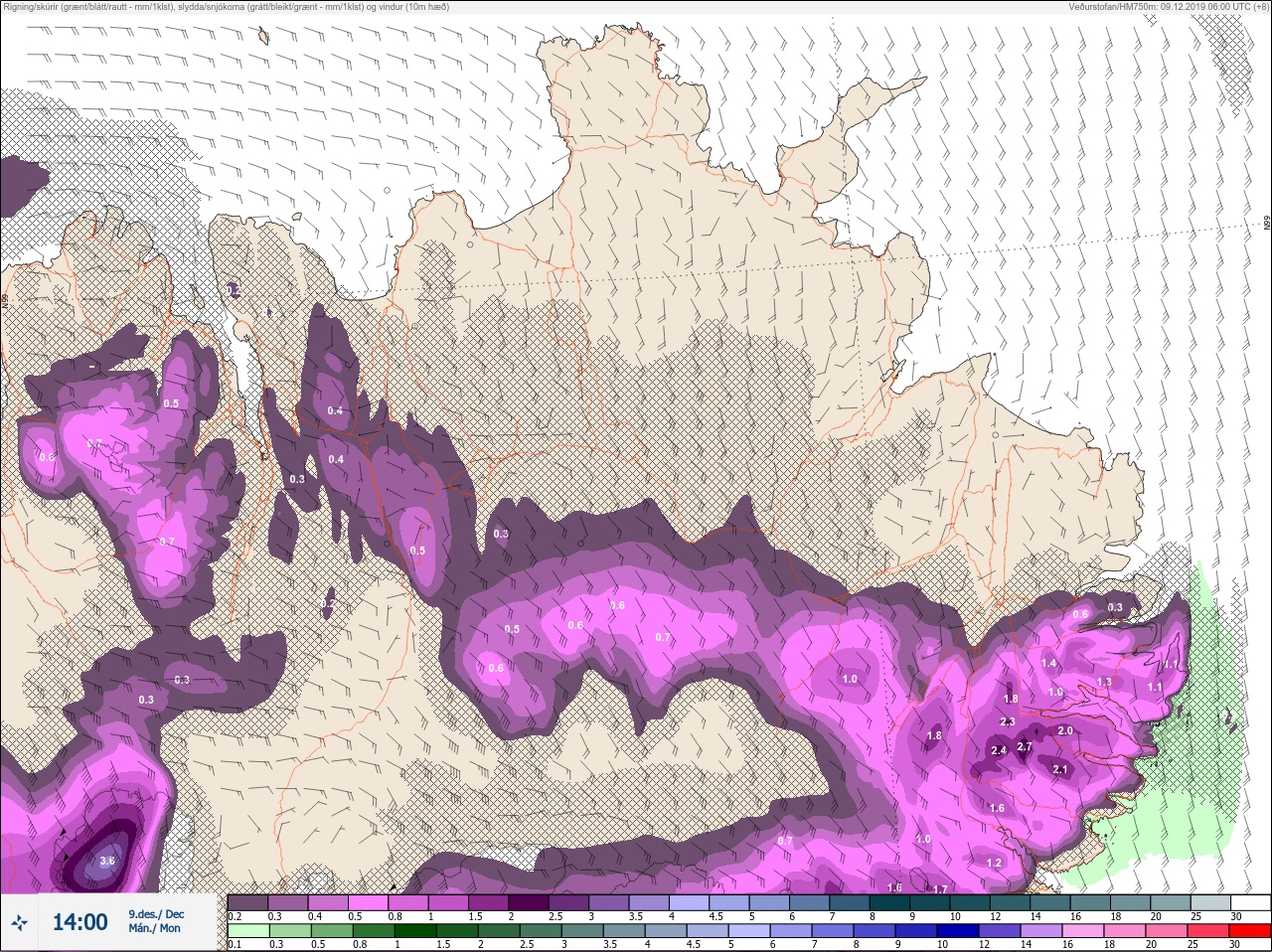1272x952 pixels.
Task: Select the pale green 0.1–0.3 swatch, lower legend
Action: coord(247,931)
